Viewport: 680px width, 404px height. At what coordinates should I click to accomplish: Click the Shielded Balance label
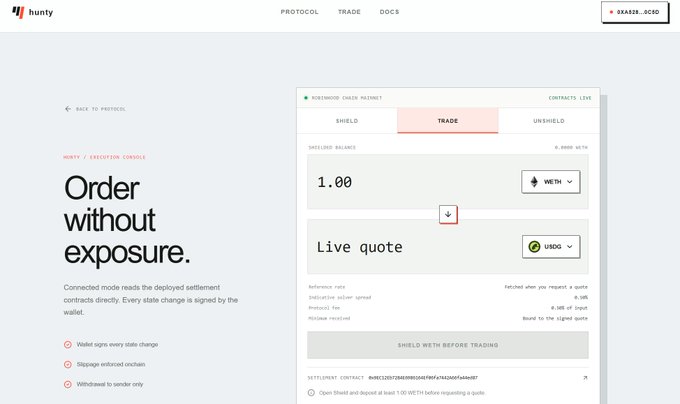(x=332, y=148)
